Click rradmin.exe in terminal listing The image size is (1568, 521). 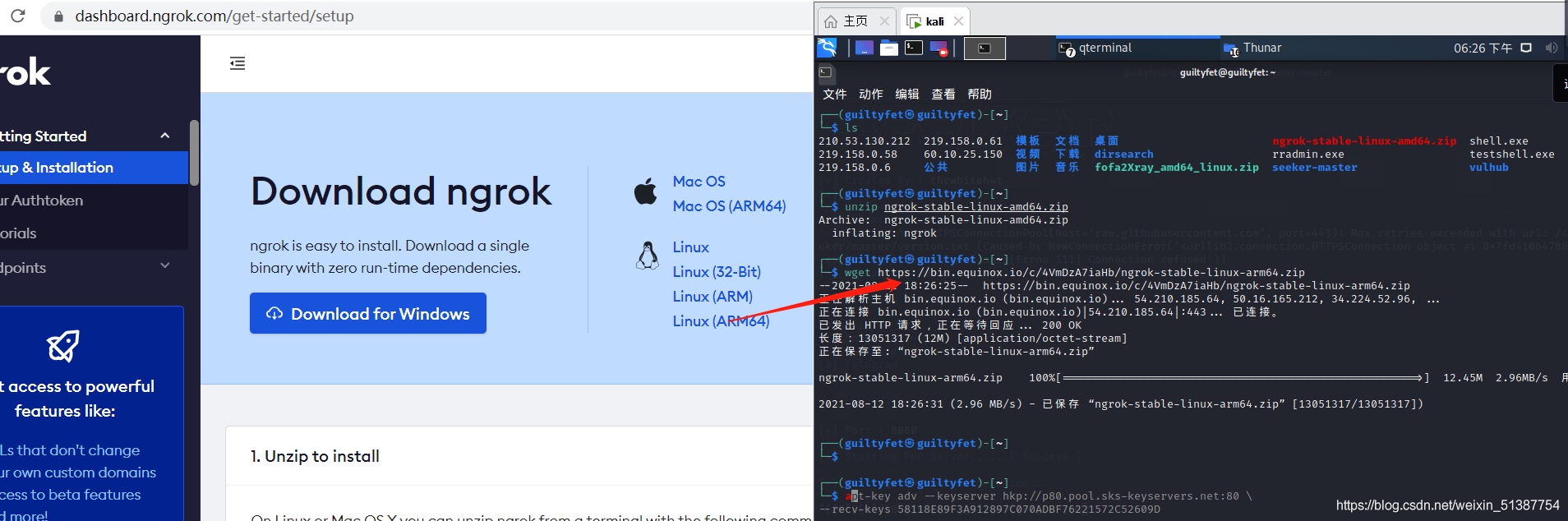[x=1308, y=154]
